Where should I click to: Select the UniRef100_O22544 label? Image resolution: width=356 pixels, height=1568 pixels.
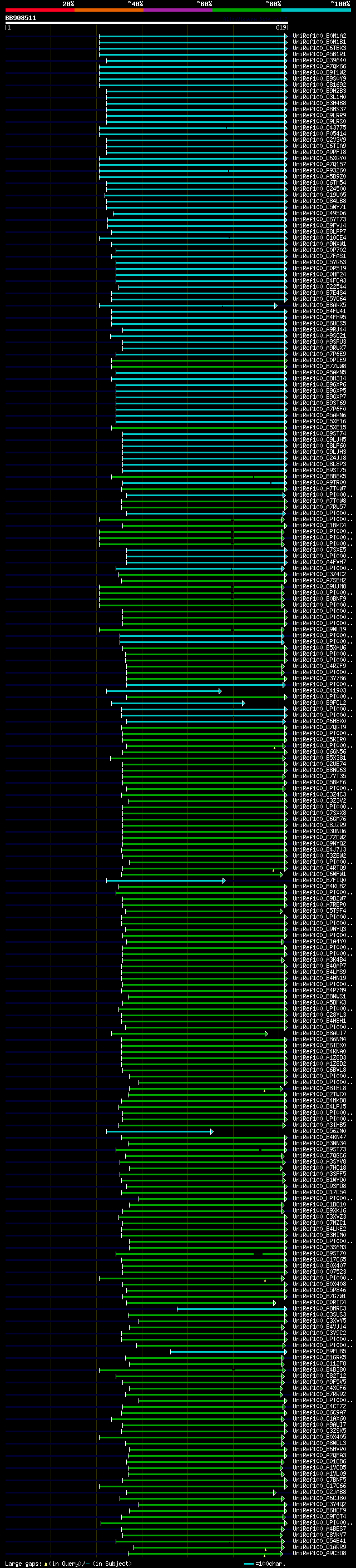click(x=319, y=286)
